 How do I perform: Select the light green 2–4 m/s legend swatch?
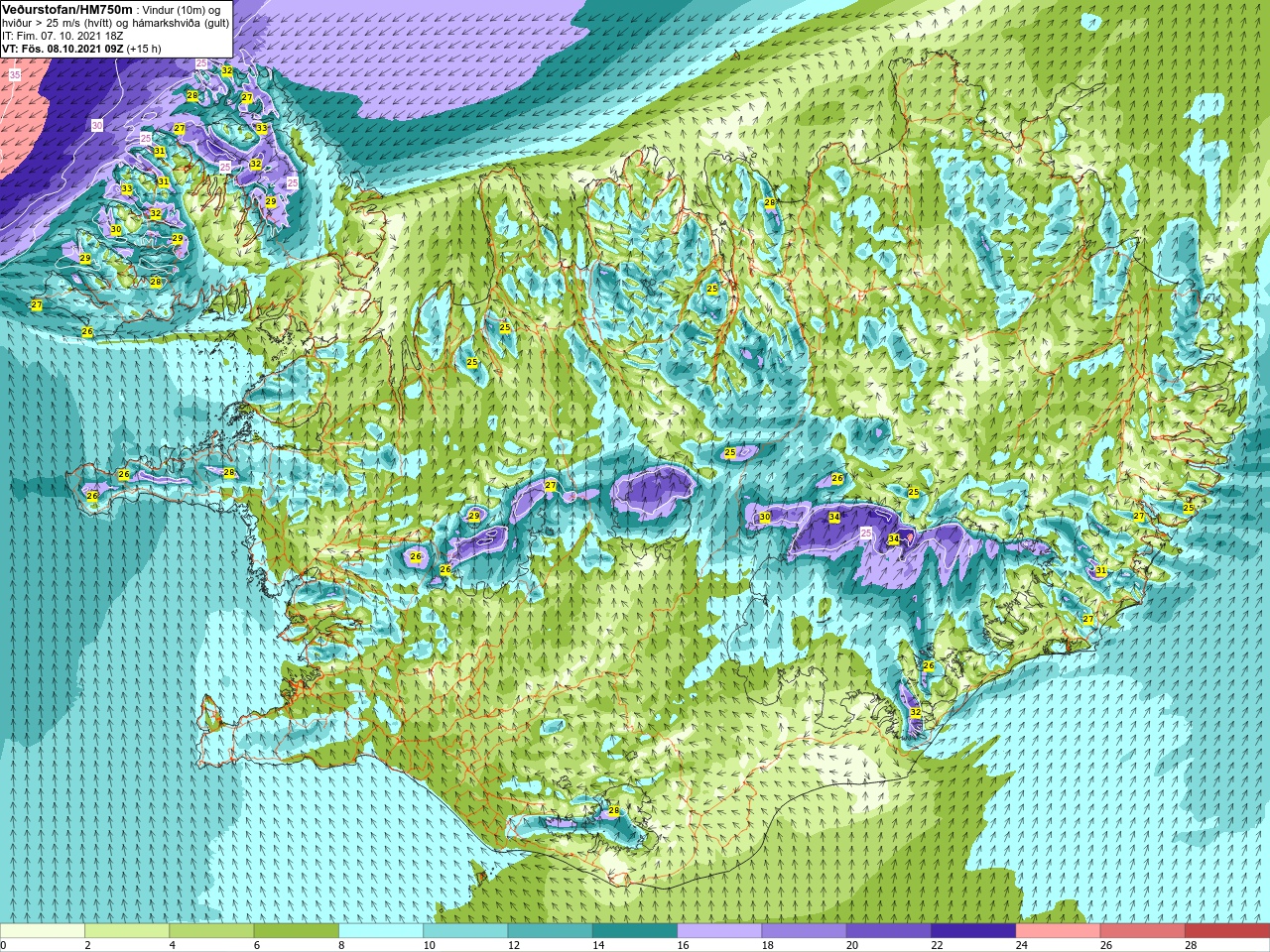127,931
